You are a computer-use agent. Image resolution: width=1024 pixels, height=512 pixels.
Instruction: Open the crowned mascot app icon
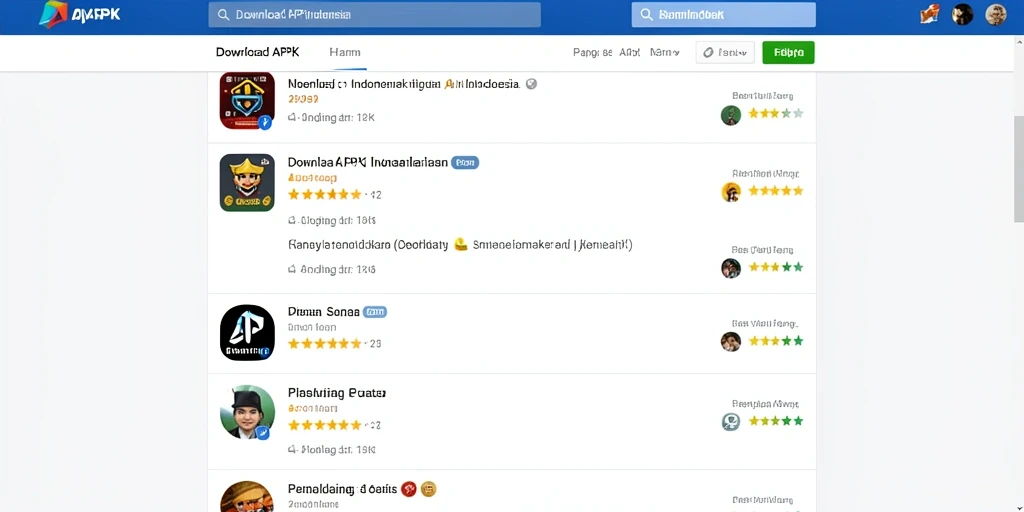point(247,183)
